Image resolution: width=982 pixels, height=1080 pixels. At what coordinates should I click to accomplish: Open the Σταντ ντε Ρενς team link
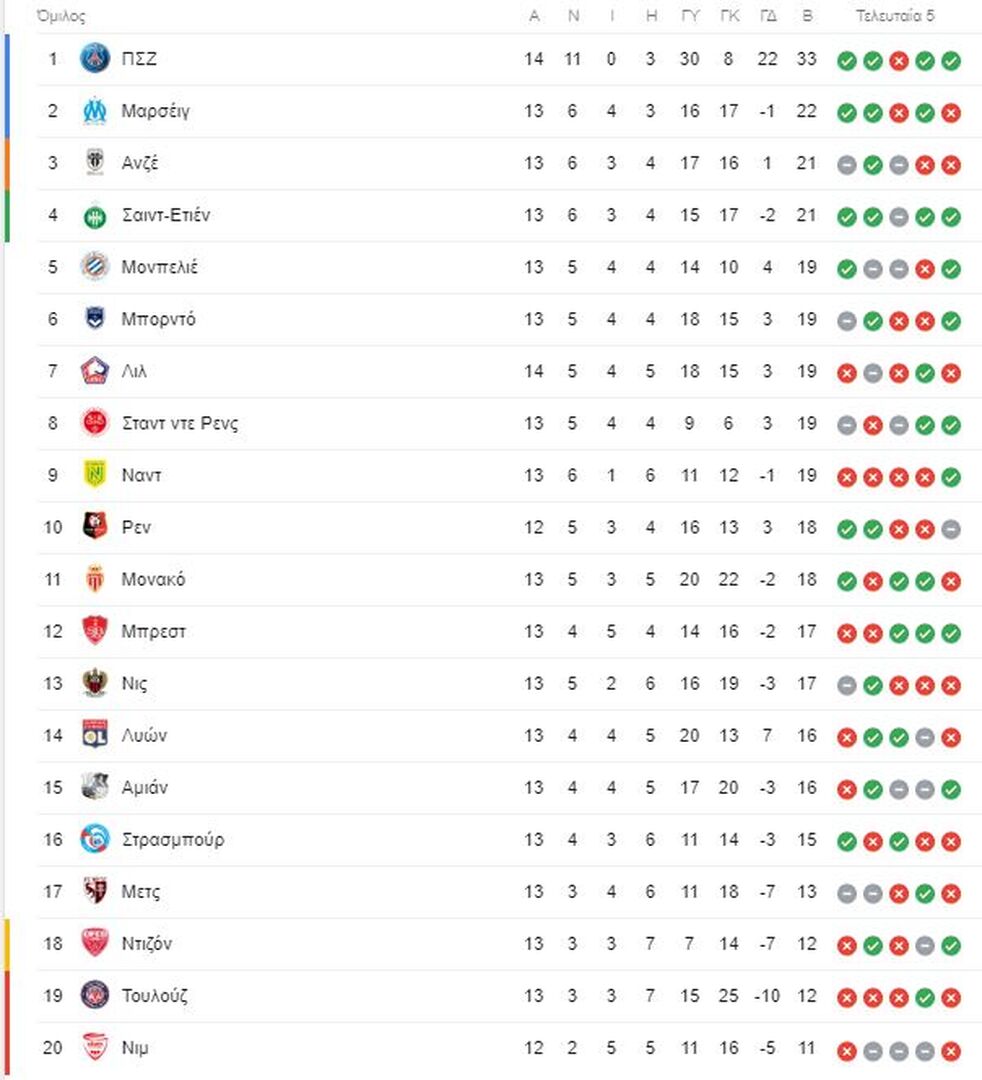click(x=180, y=423)
